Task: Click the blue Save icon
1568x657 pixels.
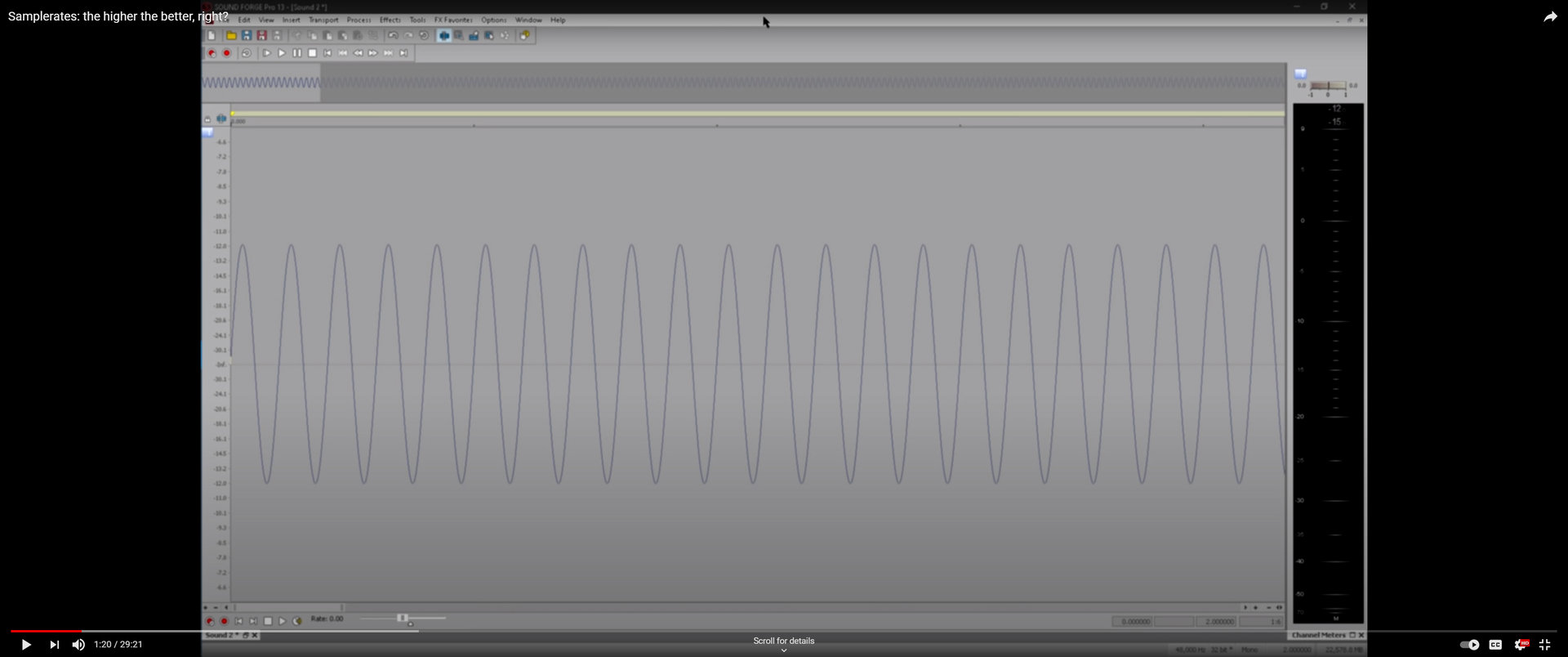Action: click(x=246, y=36)
